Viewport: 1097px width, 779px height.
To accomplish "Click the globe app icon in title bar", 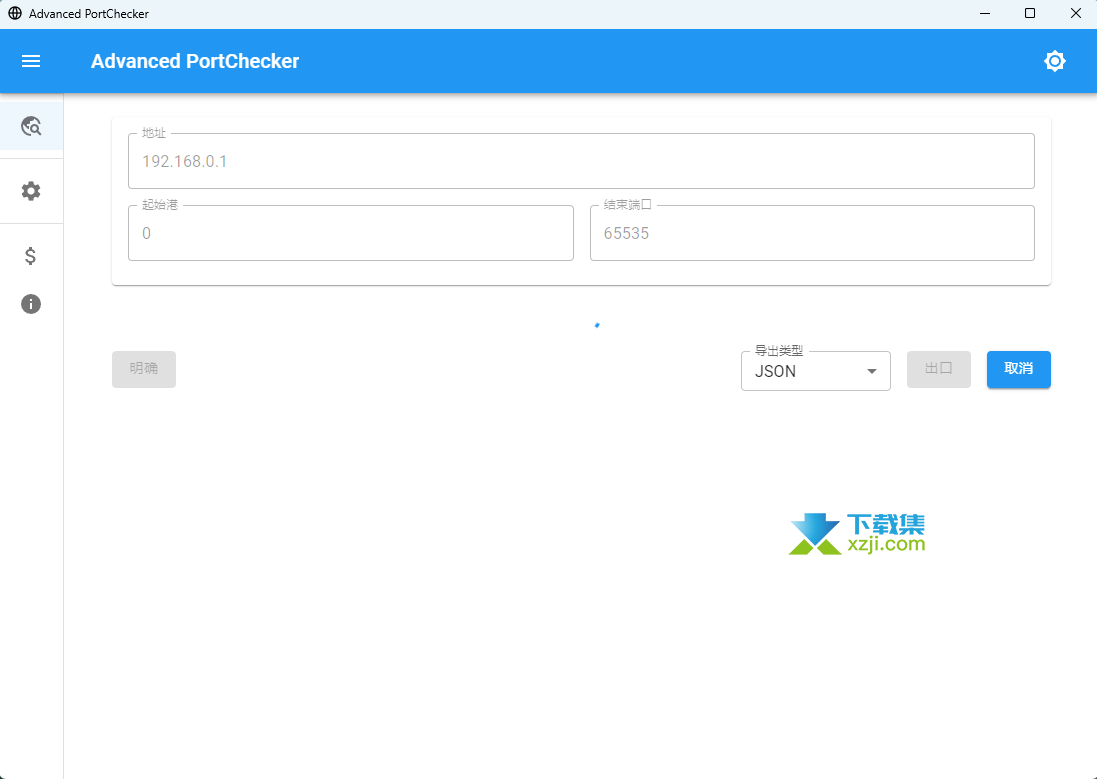I will (15, 13).
